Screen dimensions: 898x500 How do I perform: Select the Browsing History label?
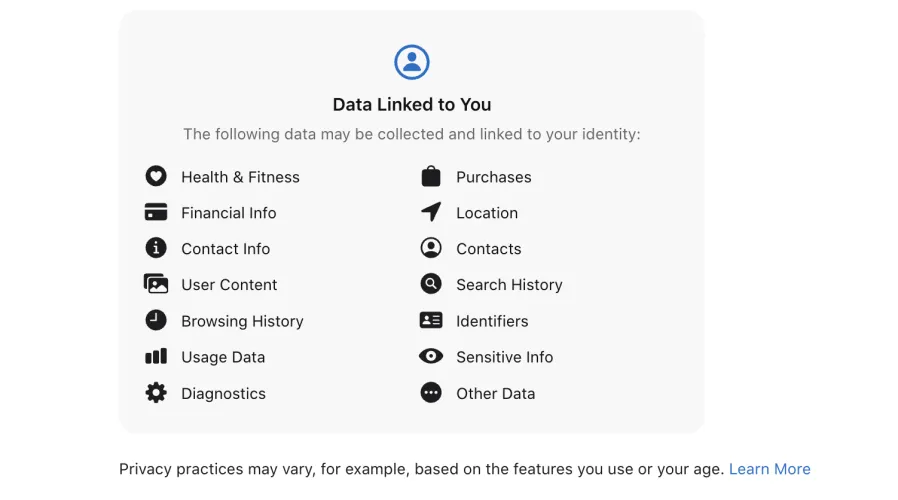click(242, 321)
